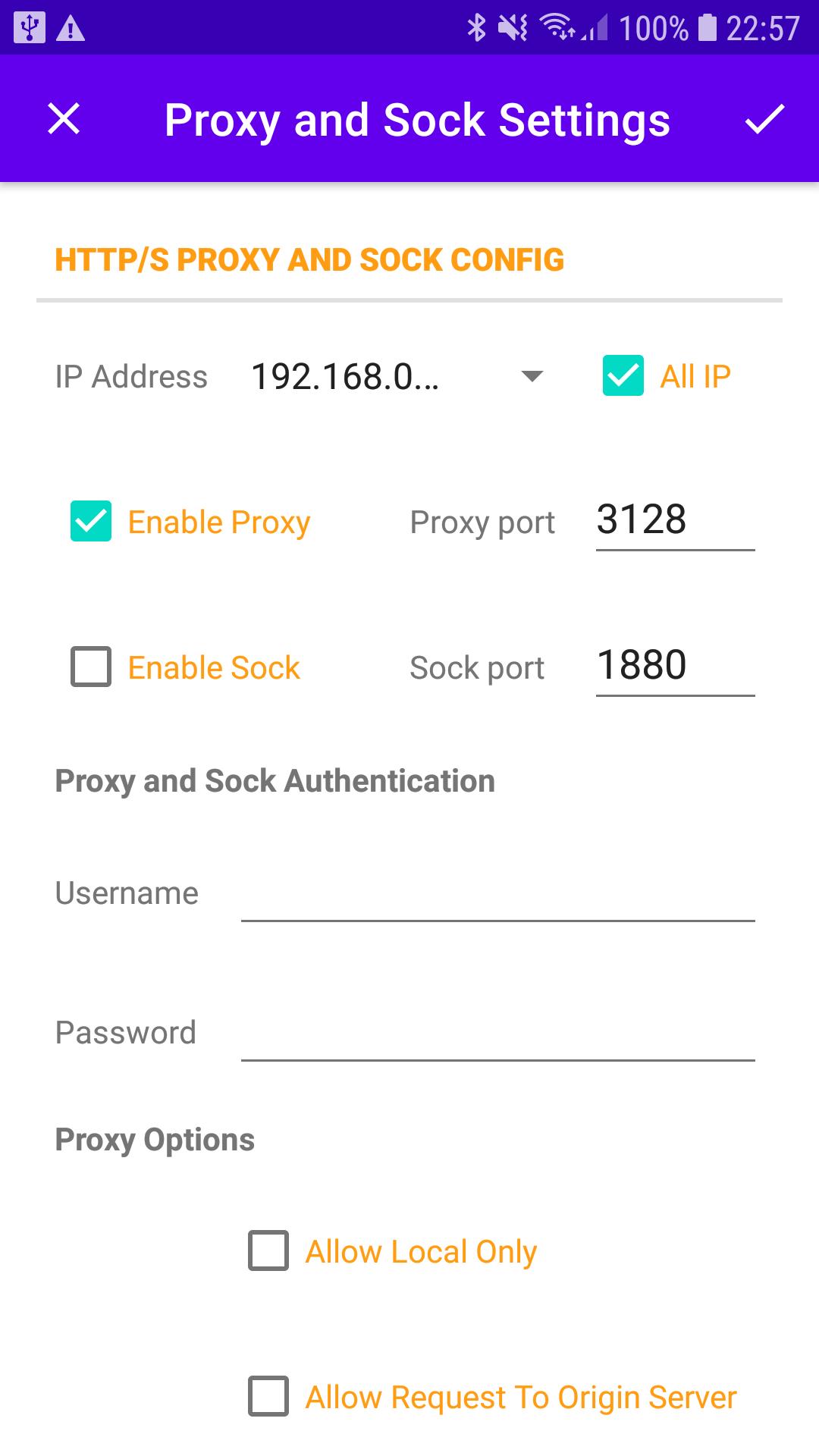Focus the Username input field
Screen dimensions: 819x1456
pyautogui.click(x=497, y=895)
